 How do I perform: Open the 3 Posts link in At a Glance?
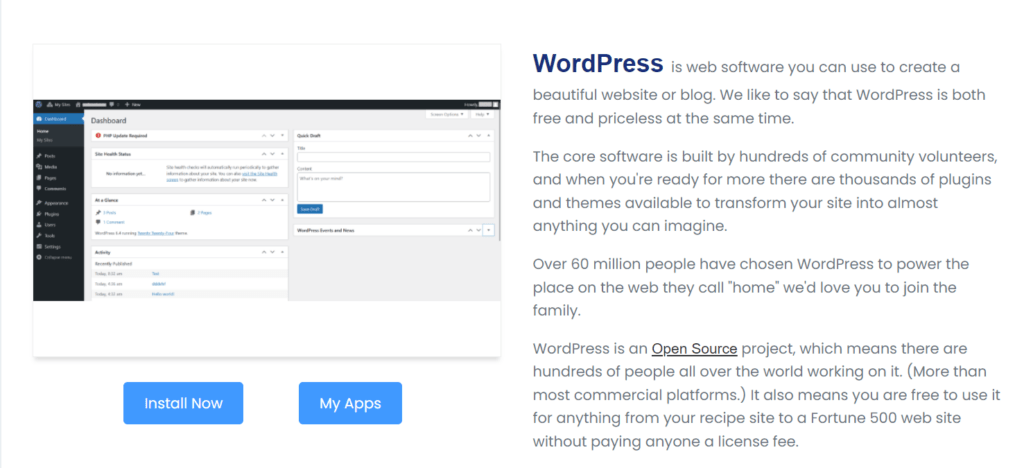click(x=109, y=213)
